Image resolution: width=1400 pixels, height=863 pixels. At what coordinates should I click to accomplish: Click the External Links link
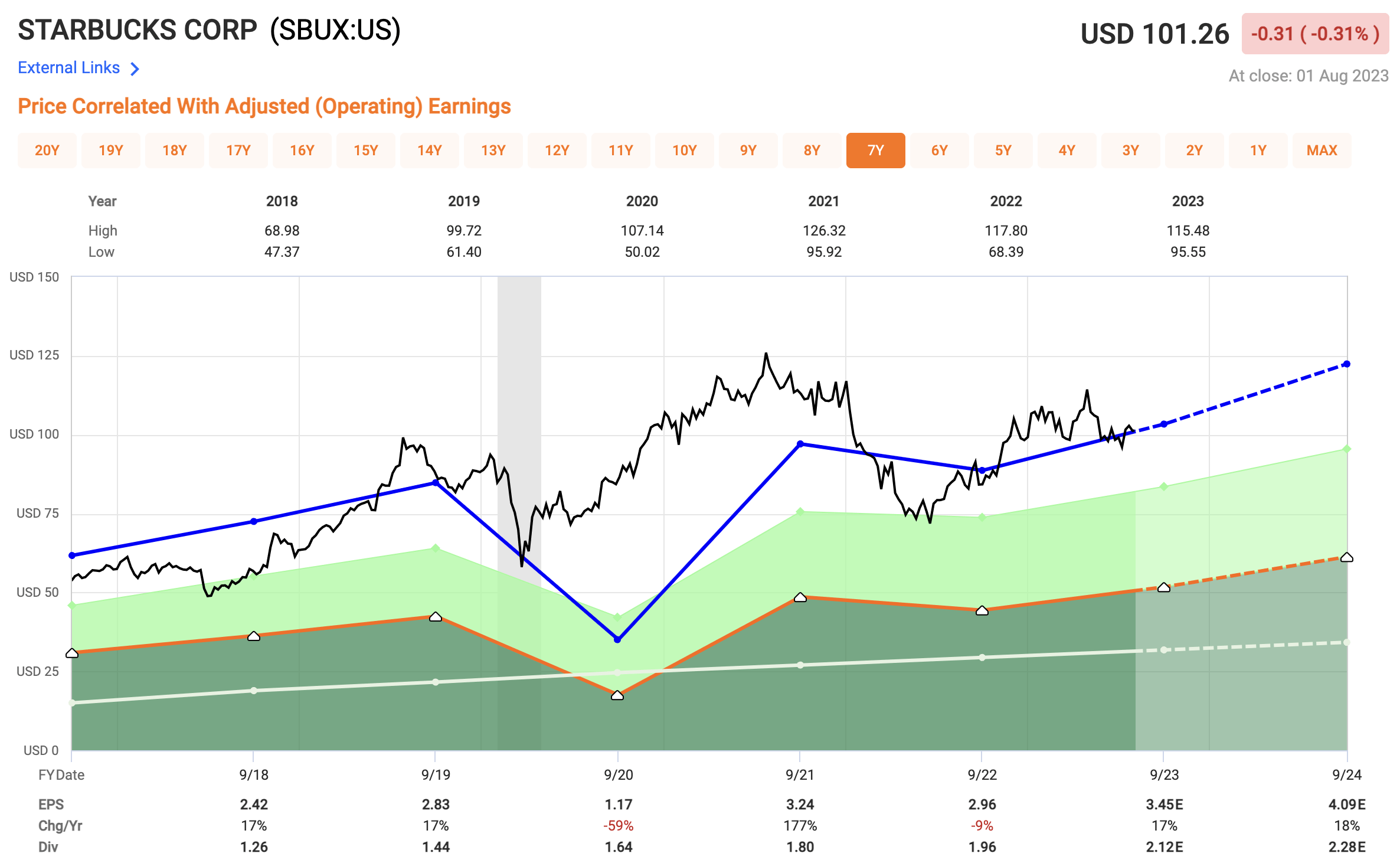(68, 68)
